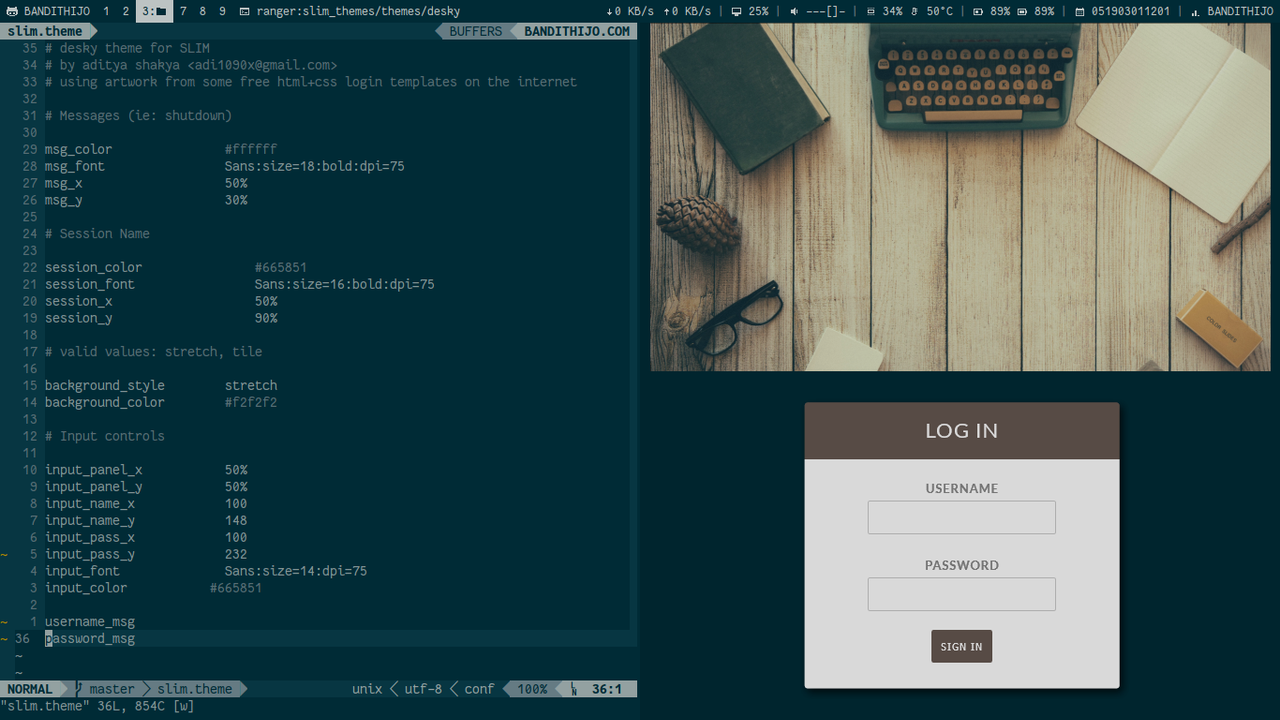Click the cat logo icon in top bar
The image size is (1280, 720).
[x=12, y=11]
